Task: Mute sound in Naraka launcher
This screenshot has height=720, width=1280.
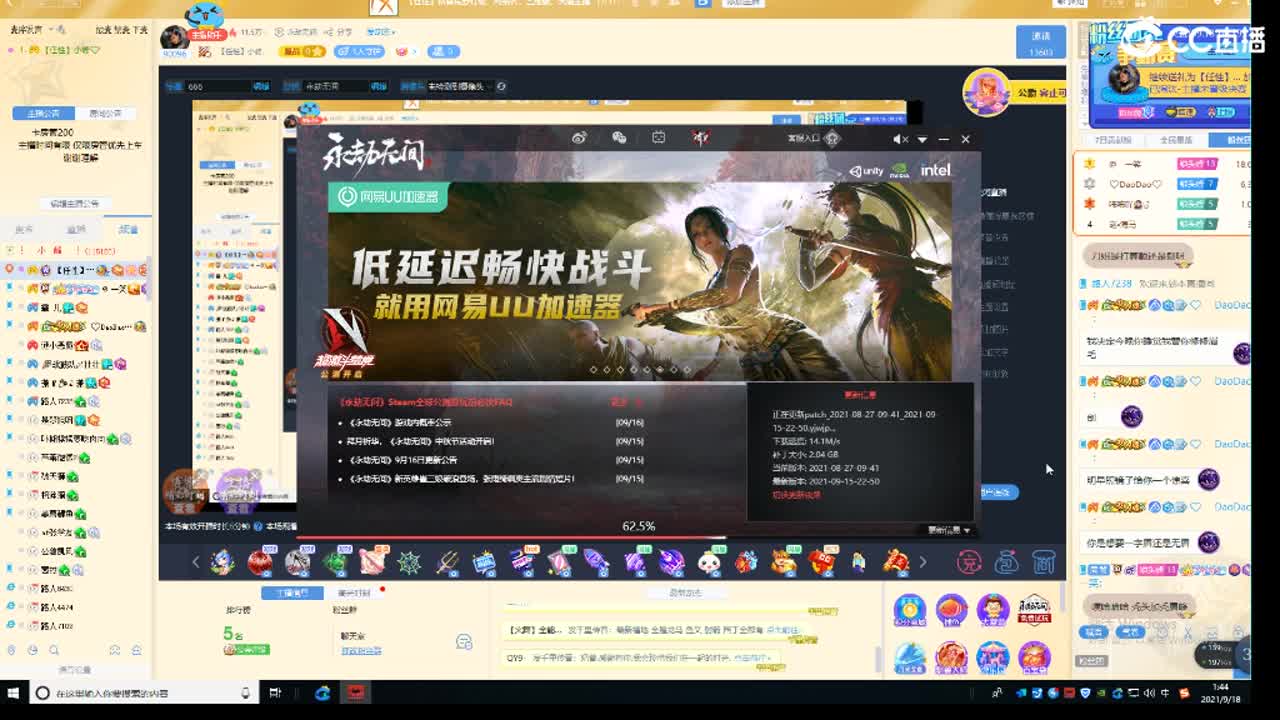Action: click(900, 139)
